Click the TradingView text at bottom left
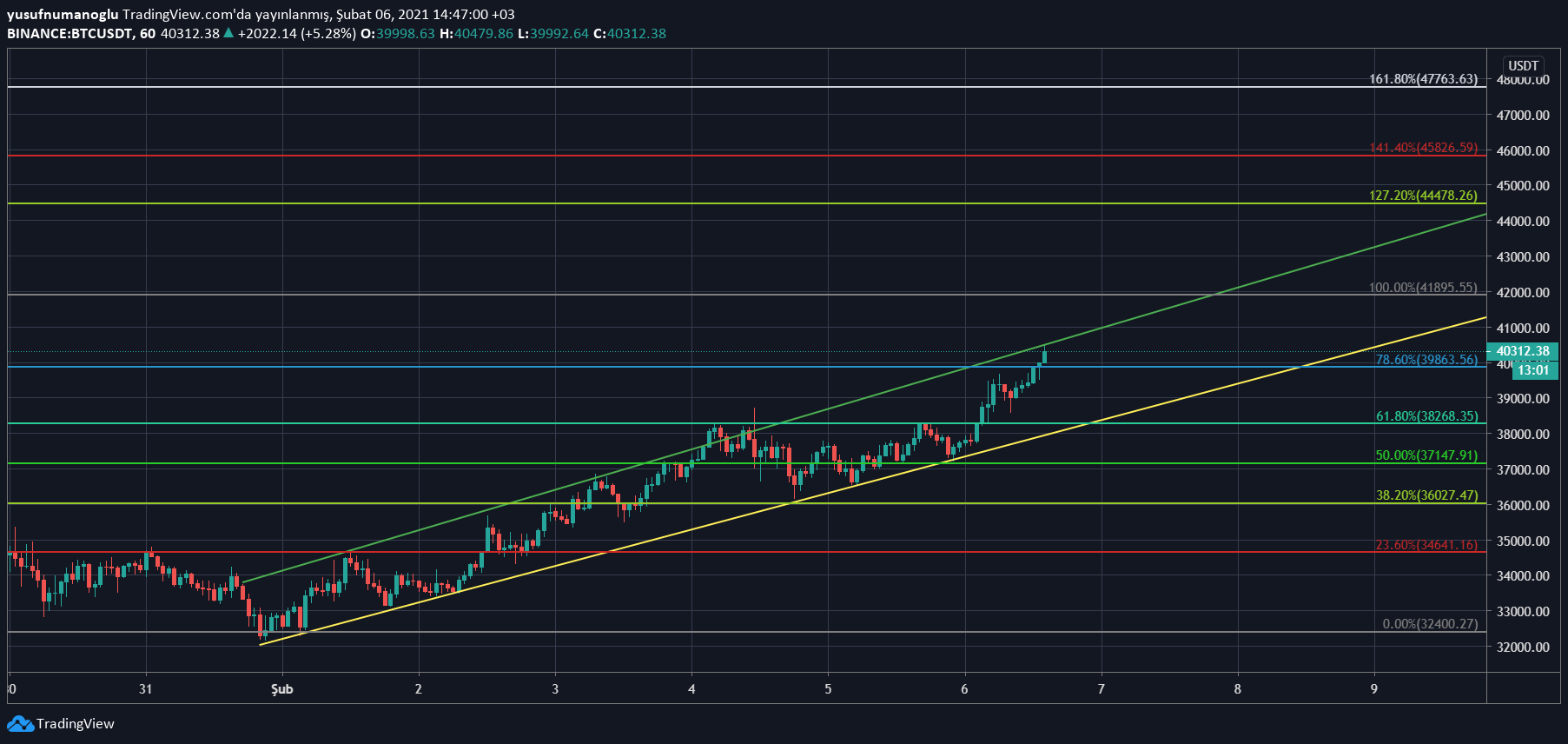 76,723
